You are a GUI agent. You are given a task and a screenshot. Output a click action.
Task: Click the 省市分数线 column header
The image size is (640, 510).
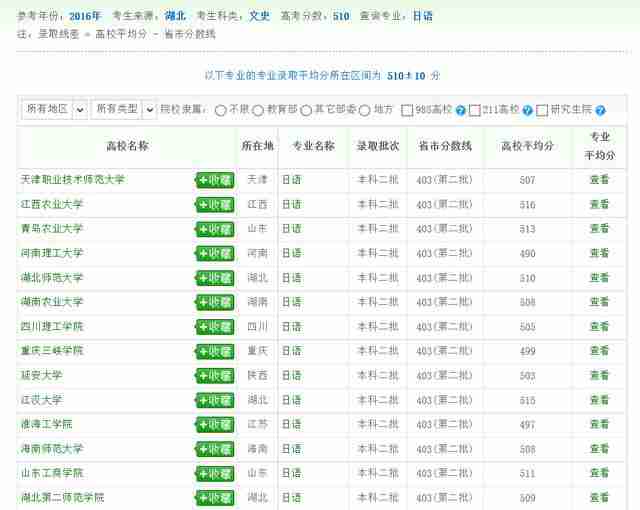[445, 146]
